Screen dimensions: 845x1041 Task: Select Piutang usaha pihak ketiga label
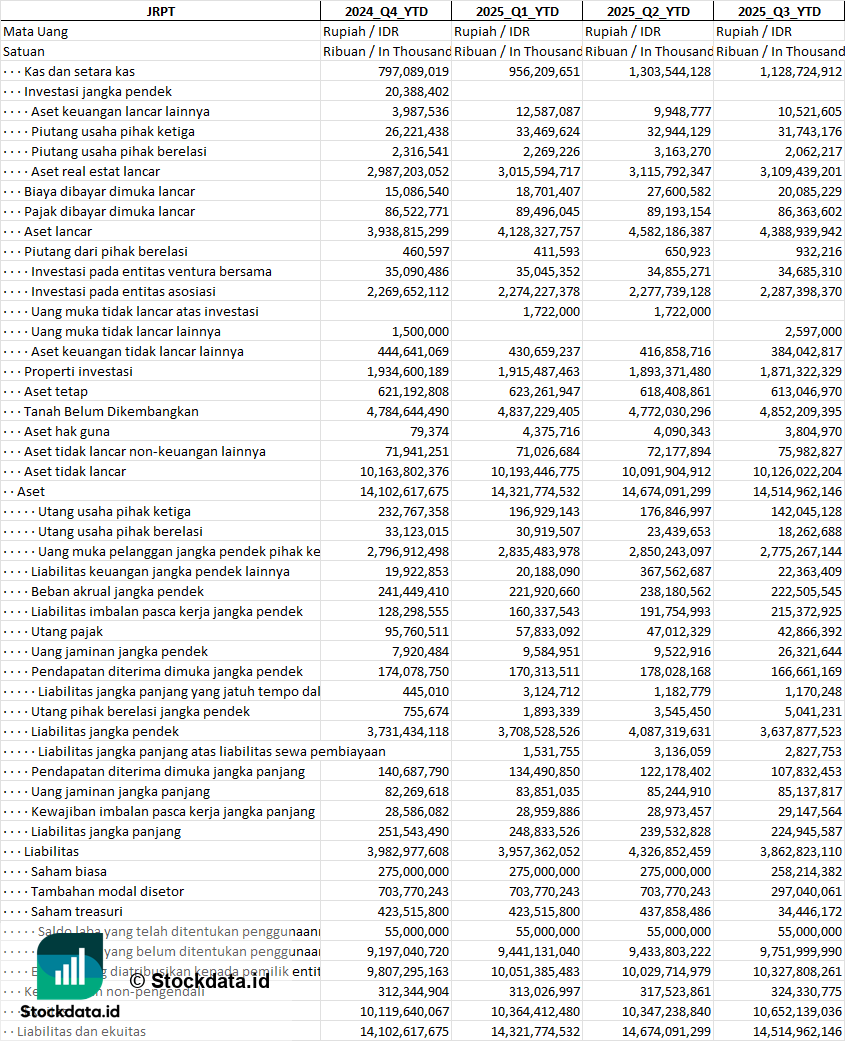point(113,131)
